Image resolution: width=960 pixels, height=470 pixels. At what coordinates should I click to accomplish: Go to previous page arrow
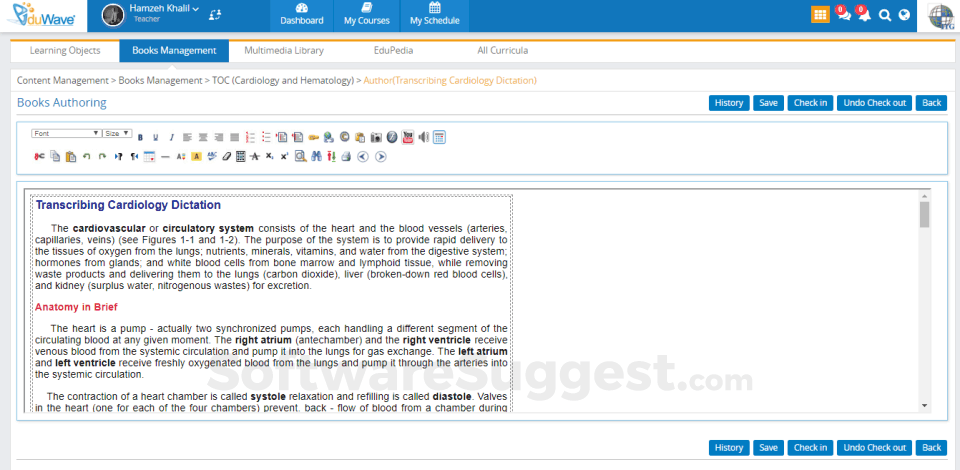coord(362,157)
